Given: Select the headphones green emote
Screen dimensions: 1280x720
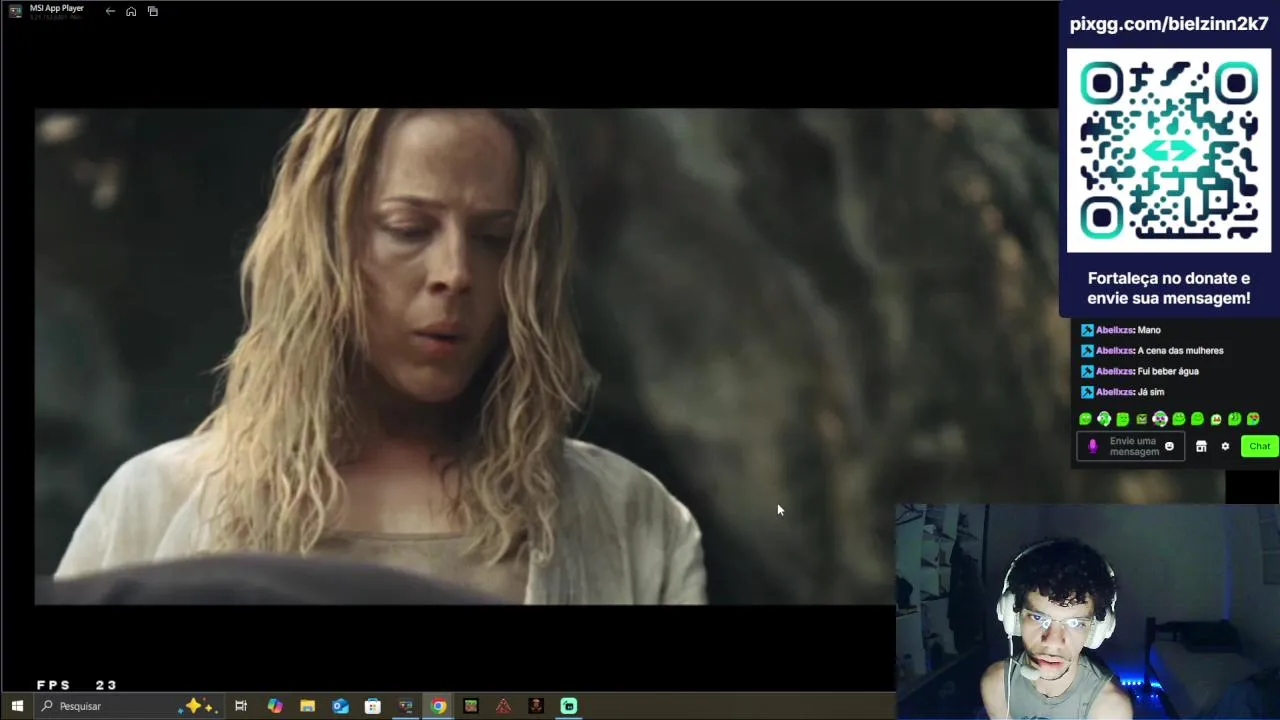Looking at the screenshot, I should 1104,419.
